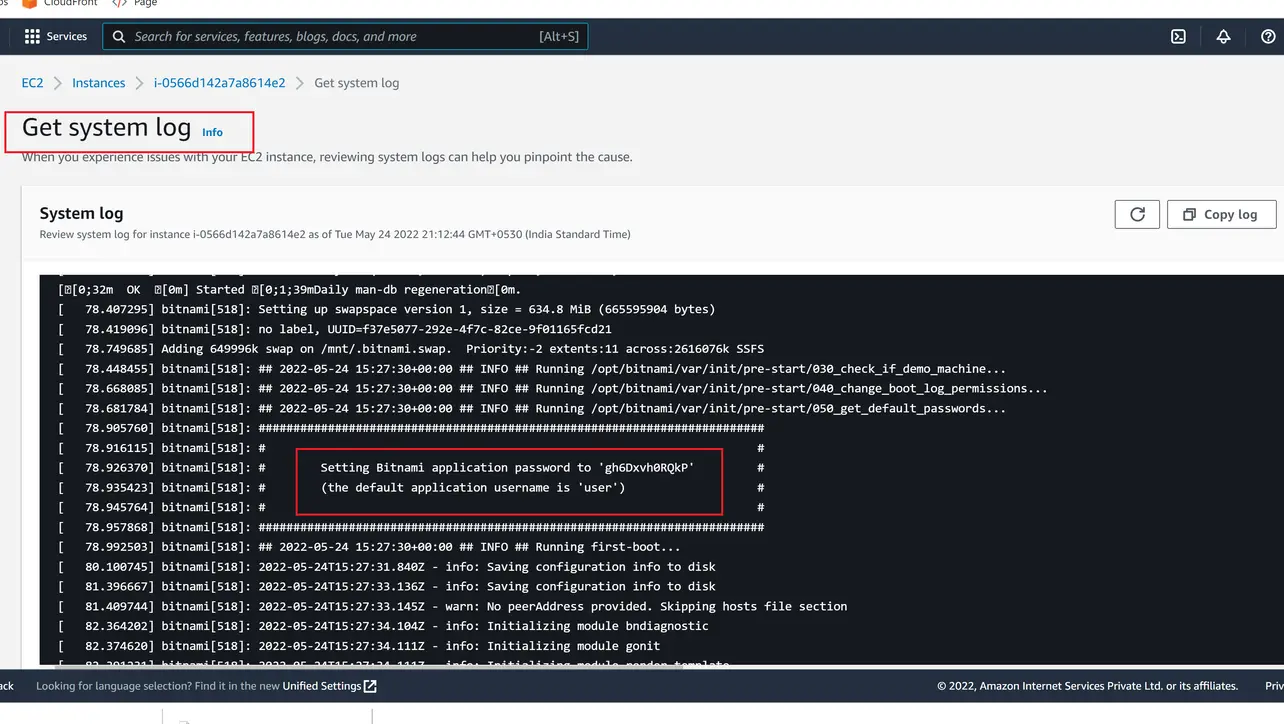The width and height of the screenshot is (1284, 724).
Task: Open the AWS Services grid menu
Action: pyautogui.click(x=55, y=36)
